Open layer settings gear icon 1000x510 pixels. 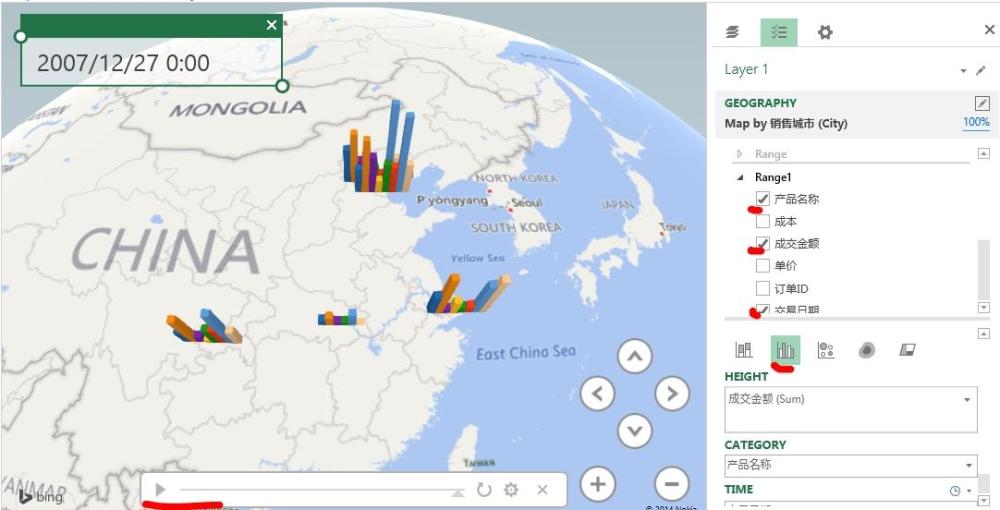(x=825, y=32)
